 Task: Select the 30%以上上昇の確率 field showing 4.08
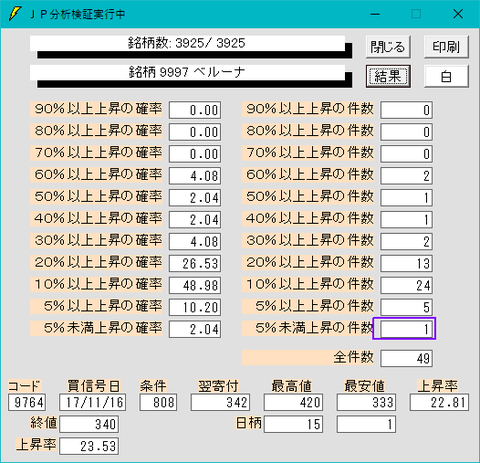195,242
